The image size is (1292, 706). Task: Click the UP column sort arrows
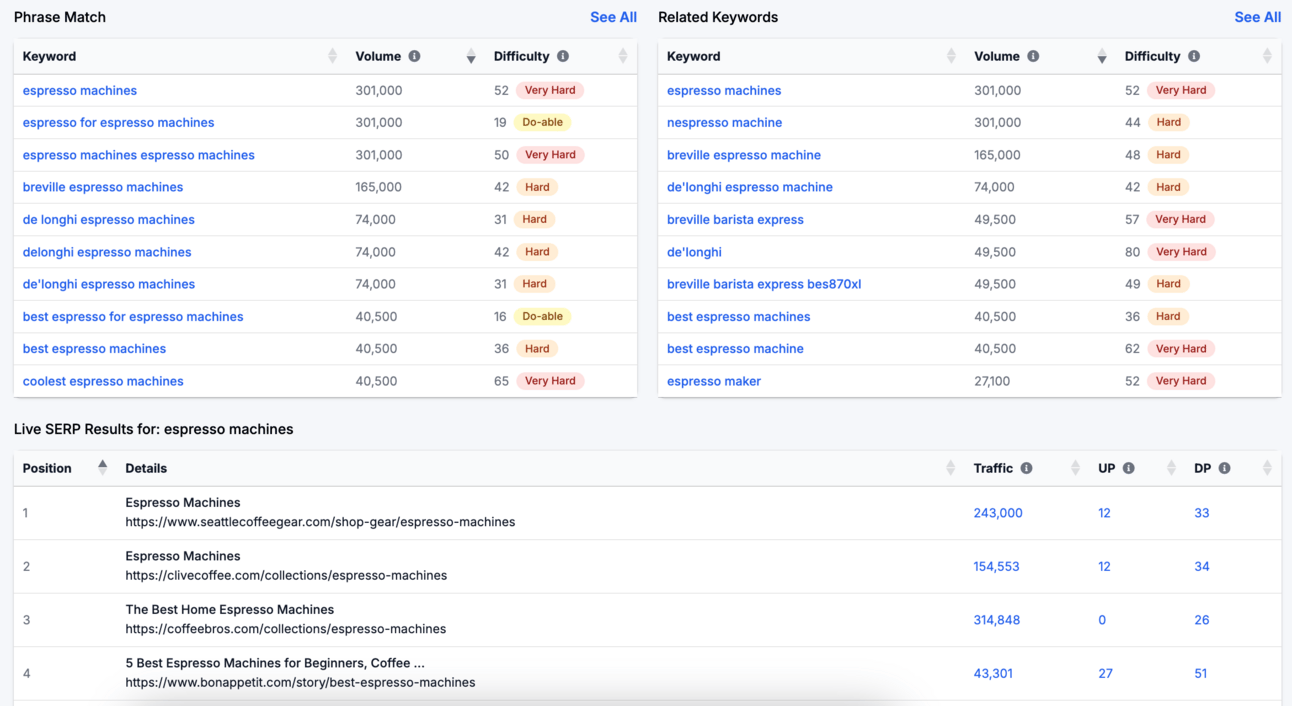point(1171,468)
